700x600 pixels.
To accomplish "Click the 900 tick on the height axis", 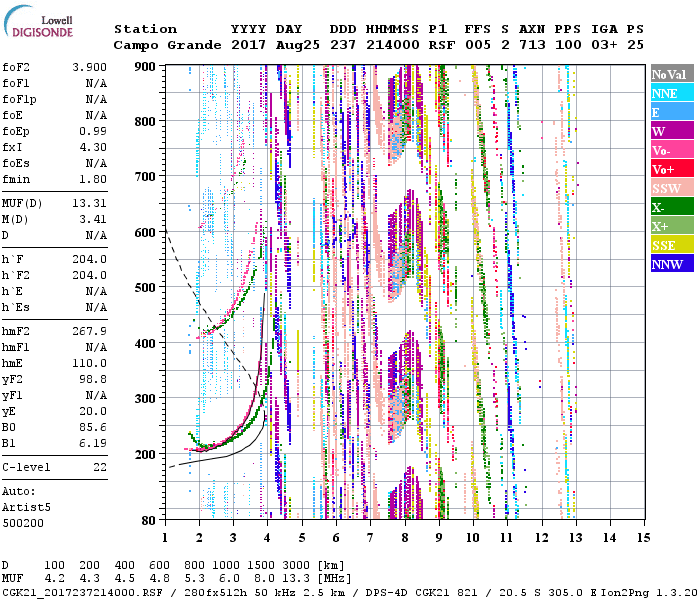I will coord(146,66).
